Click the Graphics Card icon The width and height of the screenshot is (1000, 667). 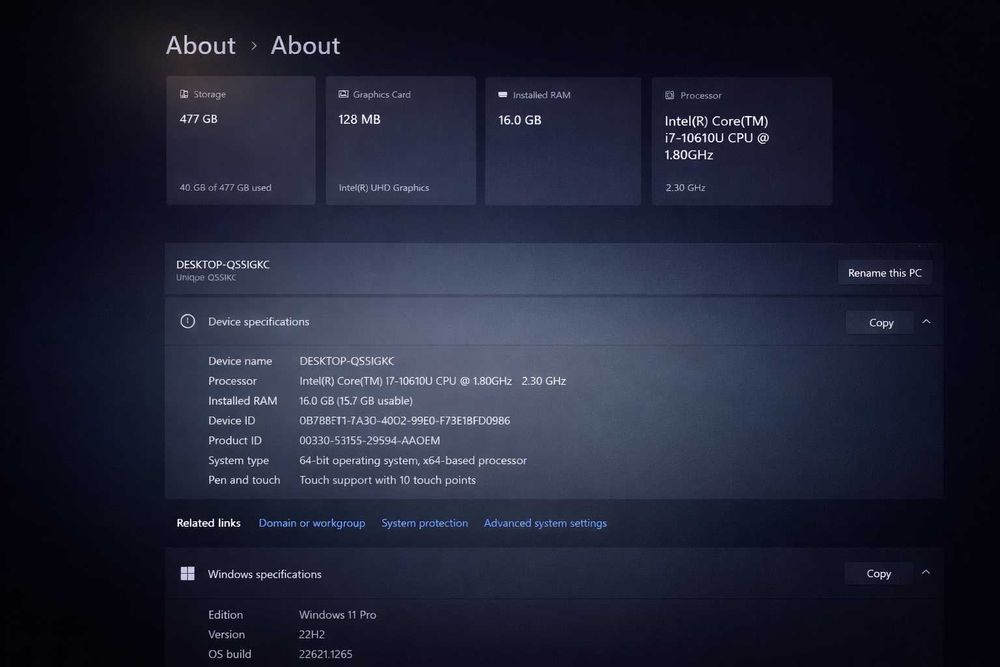coord(343,94)
